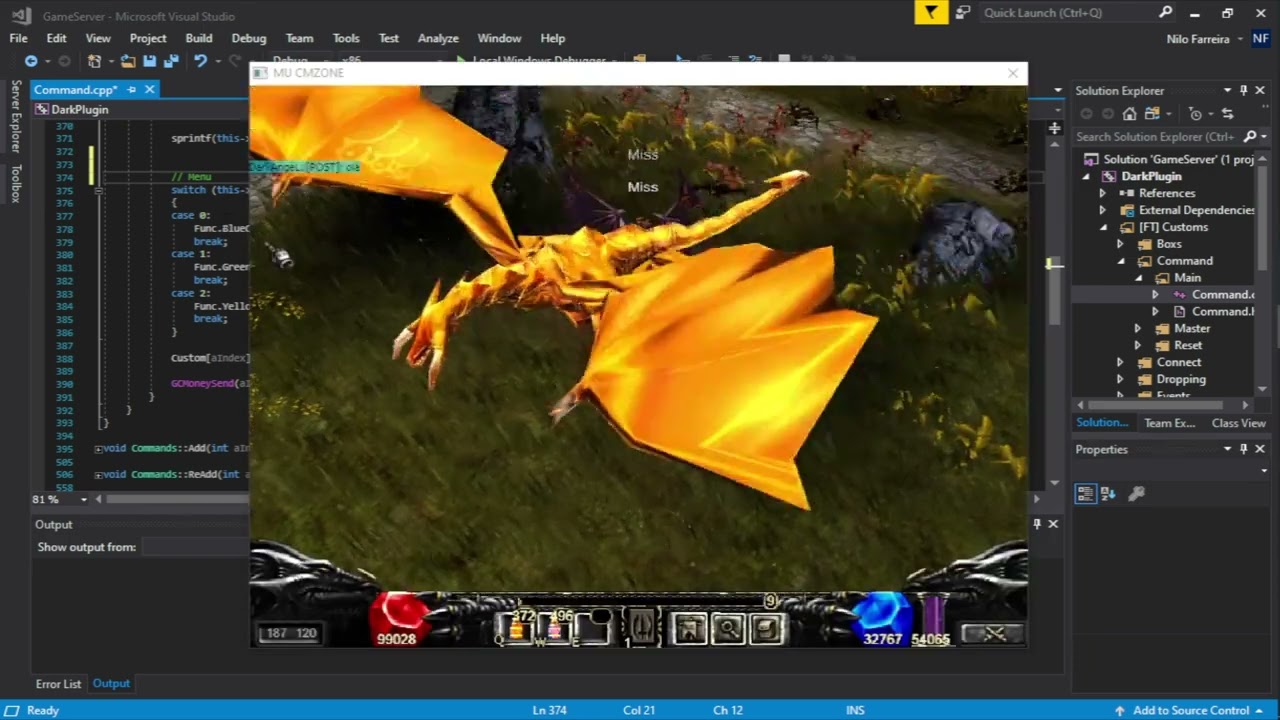Expand the Reset folder
Screen dimensions: 1280x720
click(x=1137, y=345)
